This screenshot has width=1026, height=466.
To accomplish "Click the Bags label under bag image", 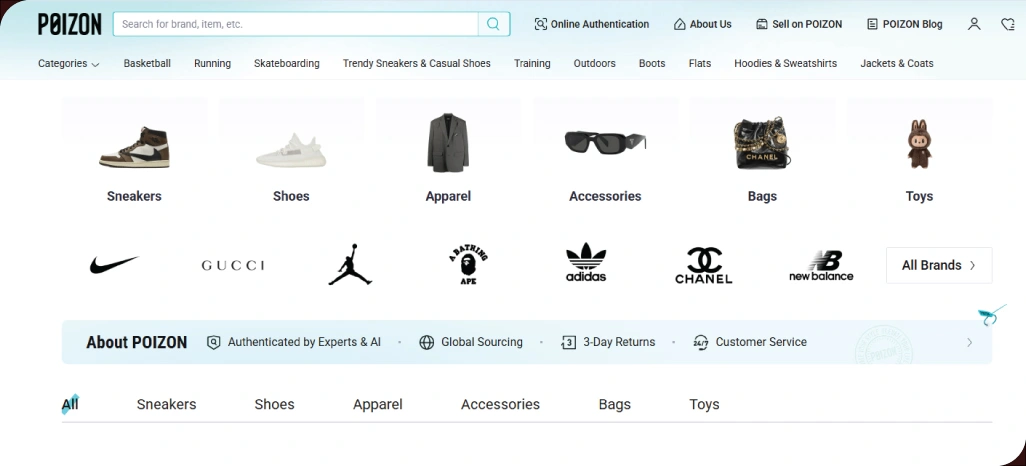I will pyautogui.click(x=762, y=196).
